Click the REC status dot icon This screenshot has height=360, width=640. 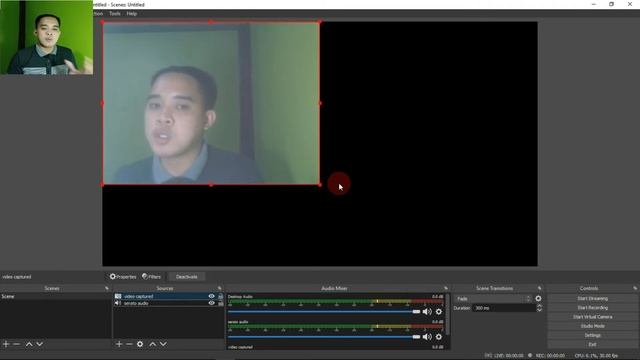point(530,356)
